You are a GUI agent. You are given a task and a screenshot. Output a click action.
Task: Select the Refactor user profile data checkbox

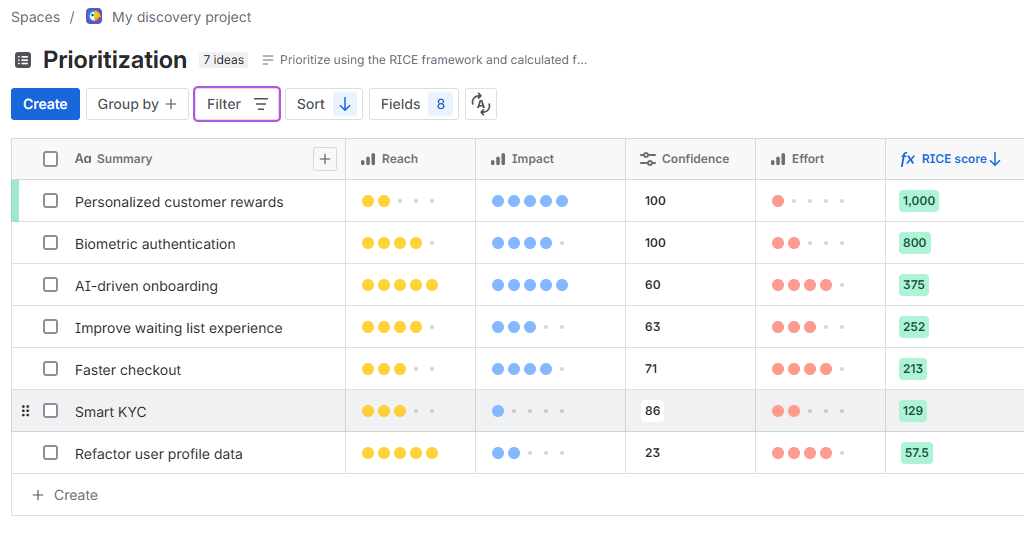coord(50,452)
